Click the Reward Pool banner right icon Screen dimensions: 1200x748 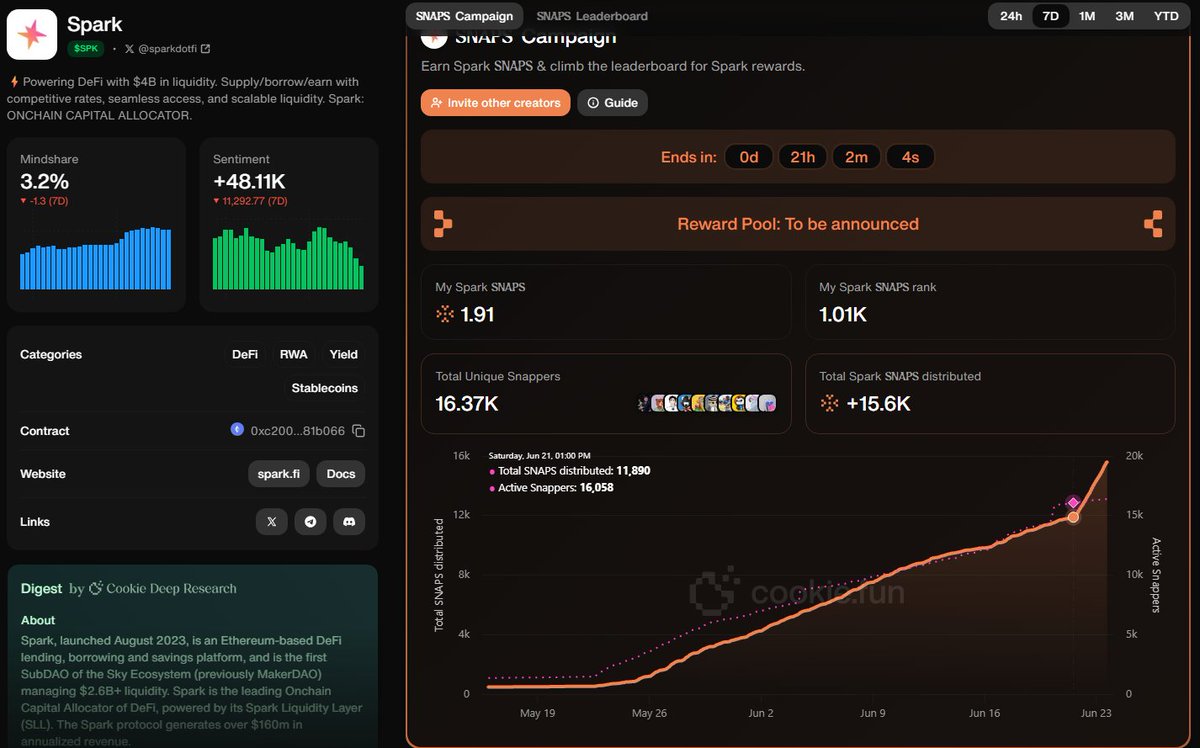[1153, 224]
